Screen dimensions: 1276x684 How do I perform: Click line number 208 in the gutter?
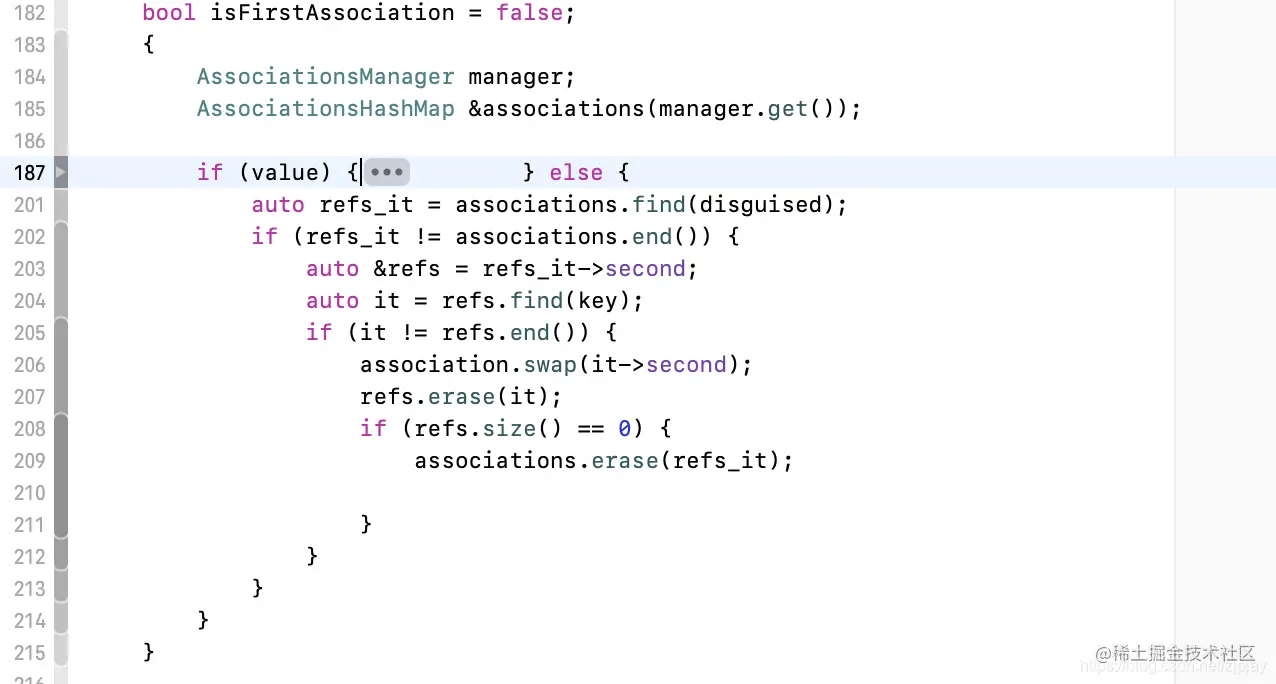[x=30, y=429]
